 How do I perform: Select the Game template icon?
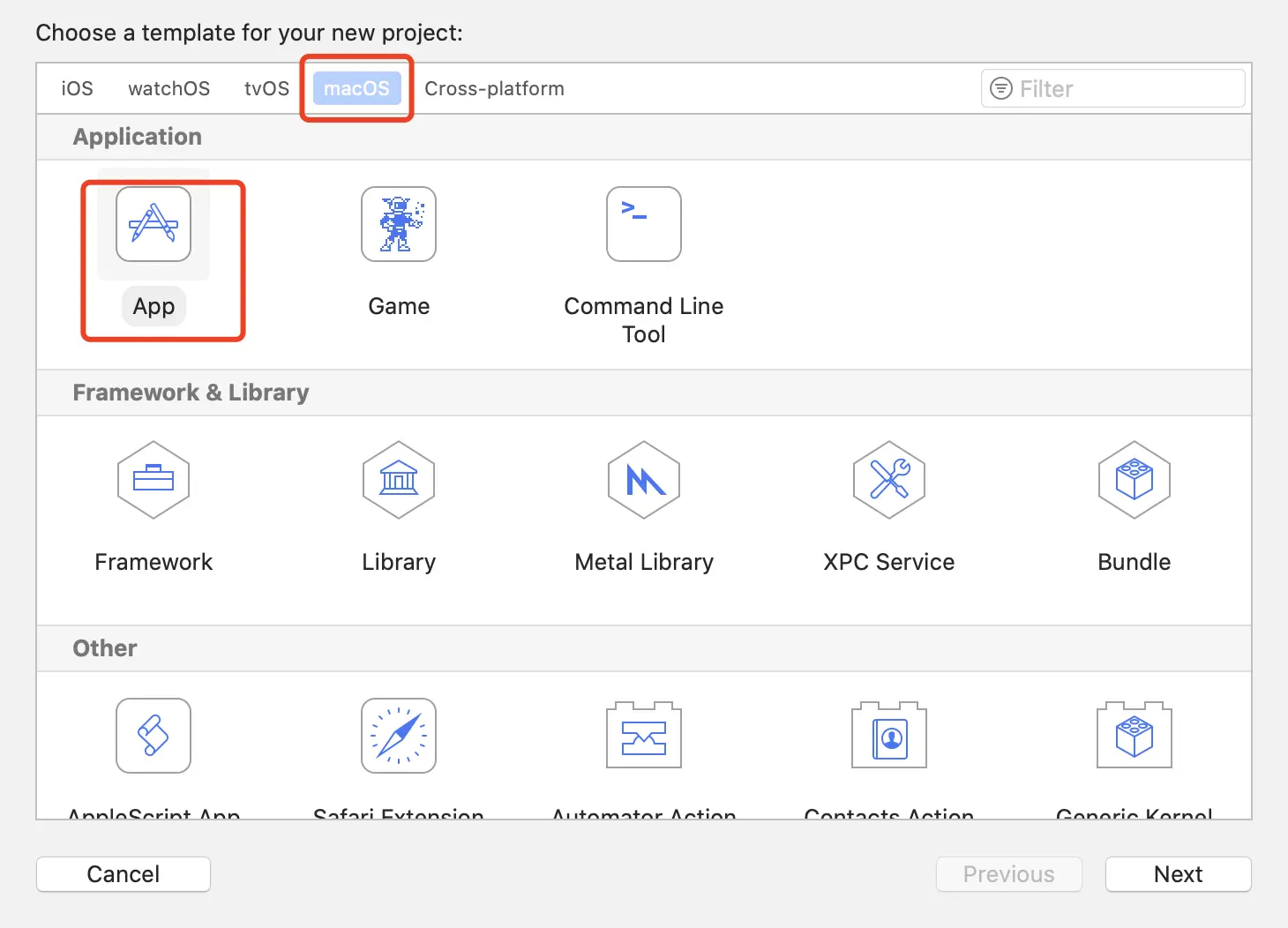point(399,224)
